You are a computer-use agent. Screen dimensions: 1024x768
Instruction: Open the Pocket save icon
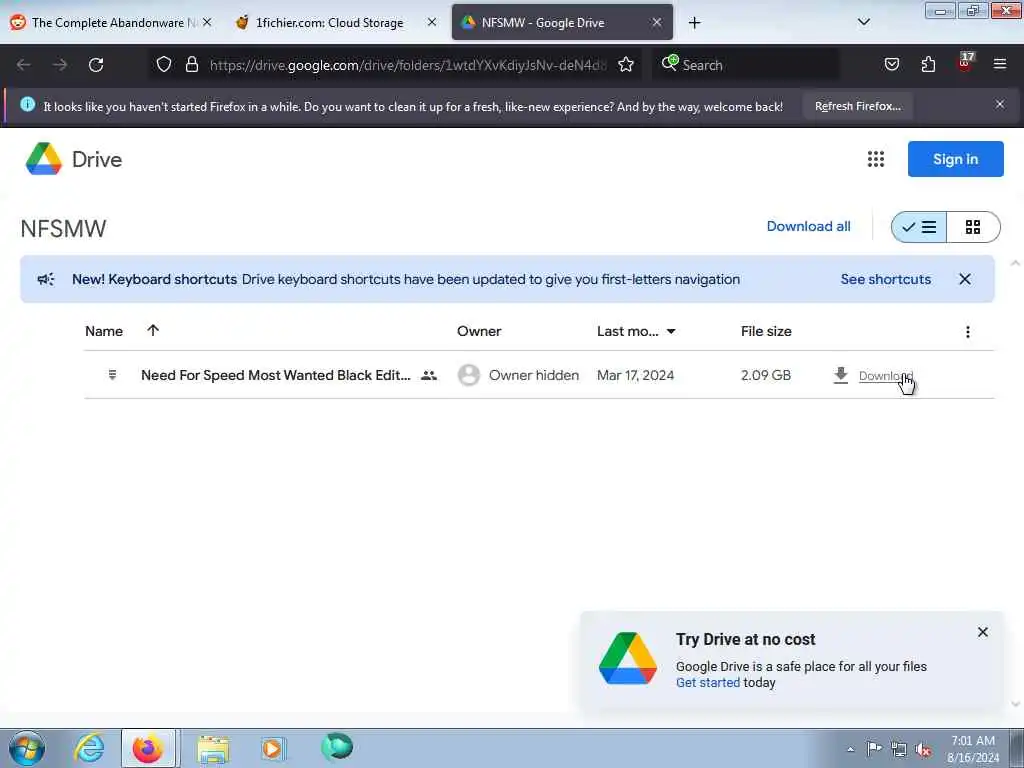891,64
